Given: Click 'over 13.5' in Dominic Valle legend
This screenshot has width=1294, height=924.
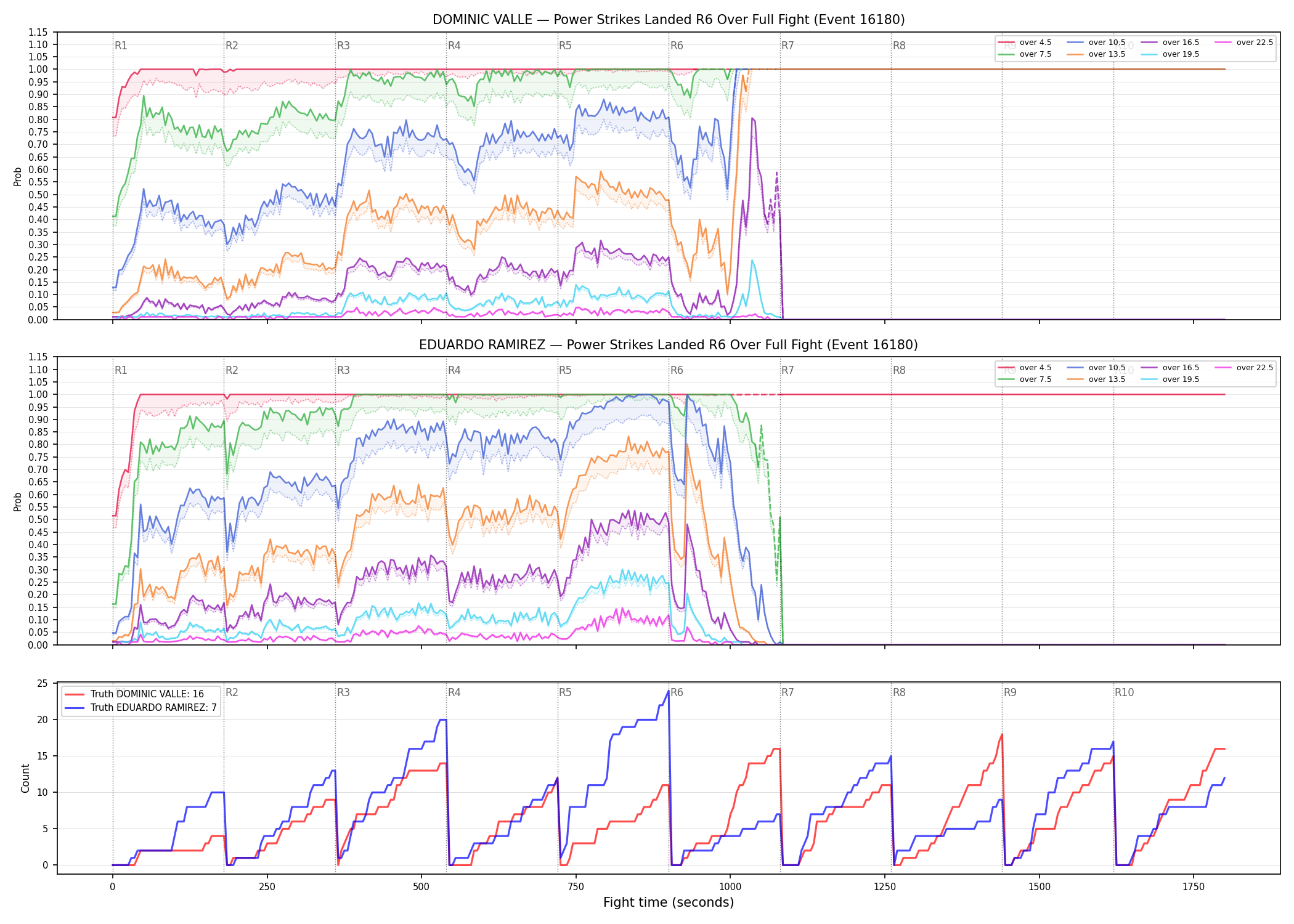Looking at the screenshot, I should pos(1096,54).
